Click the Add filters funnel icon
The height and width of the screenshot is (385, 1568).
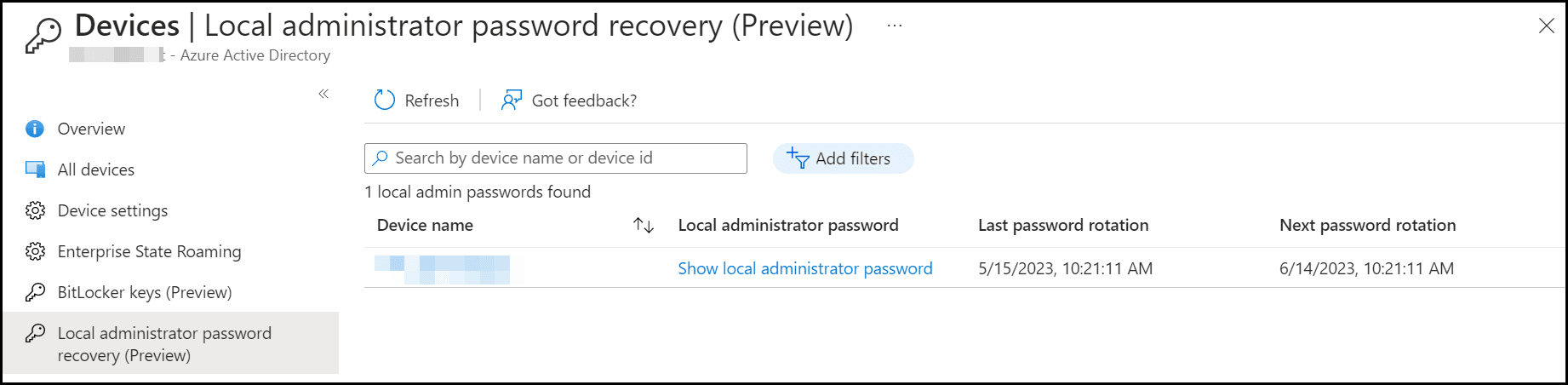(x=798, y=158)
